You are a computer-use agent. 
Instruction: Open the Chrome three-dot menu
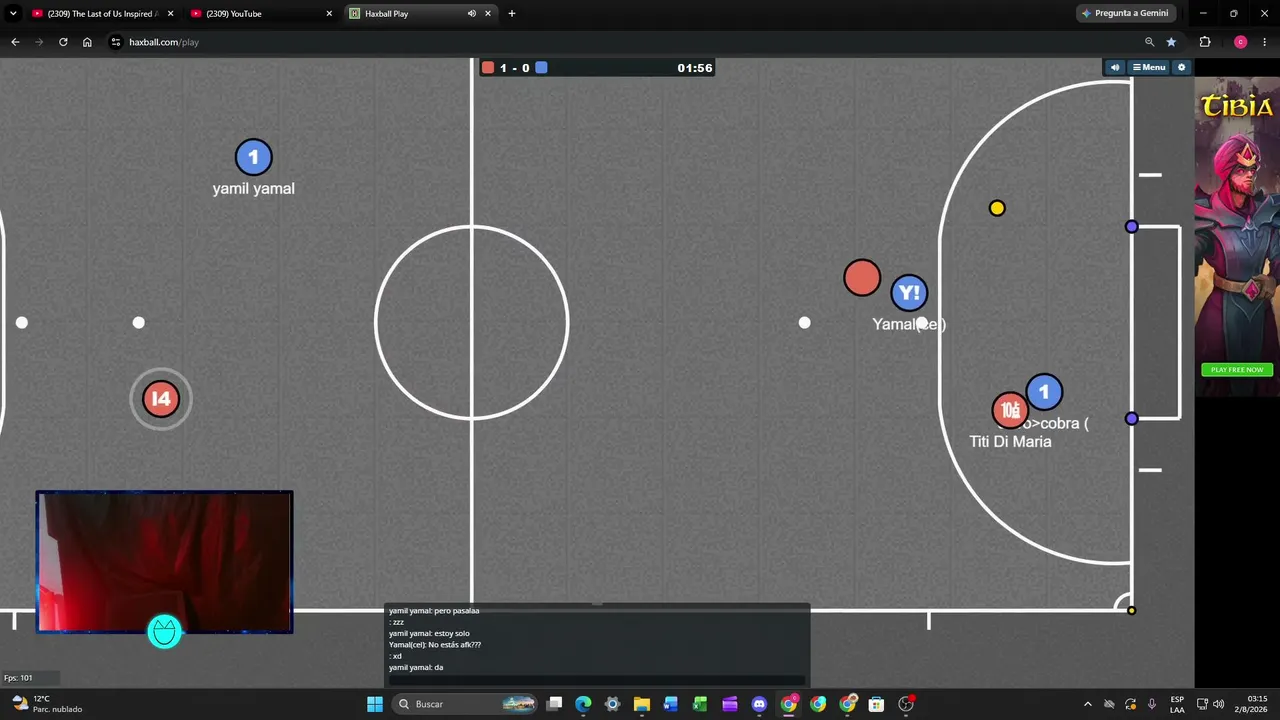(x=1264, y=42)
